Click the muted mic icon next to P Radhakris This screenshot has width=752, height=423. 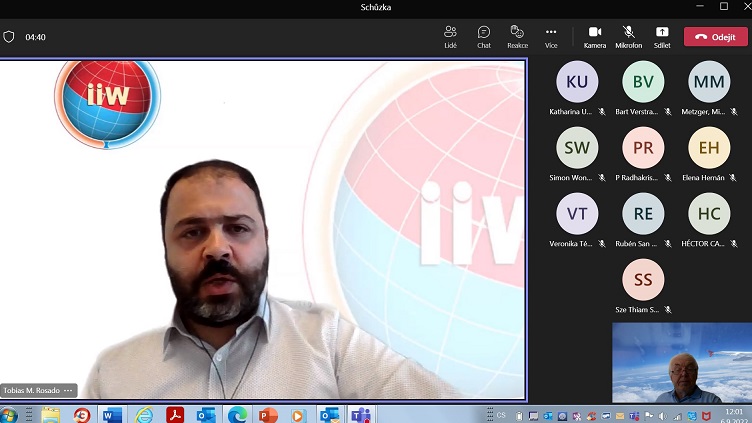point(668,178)
